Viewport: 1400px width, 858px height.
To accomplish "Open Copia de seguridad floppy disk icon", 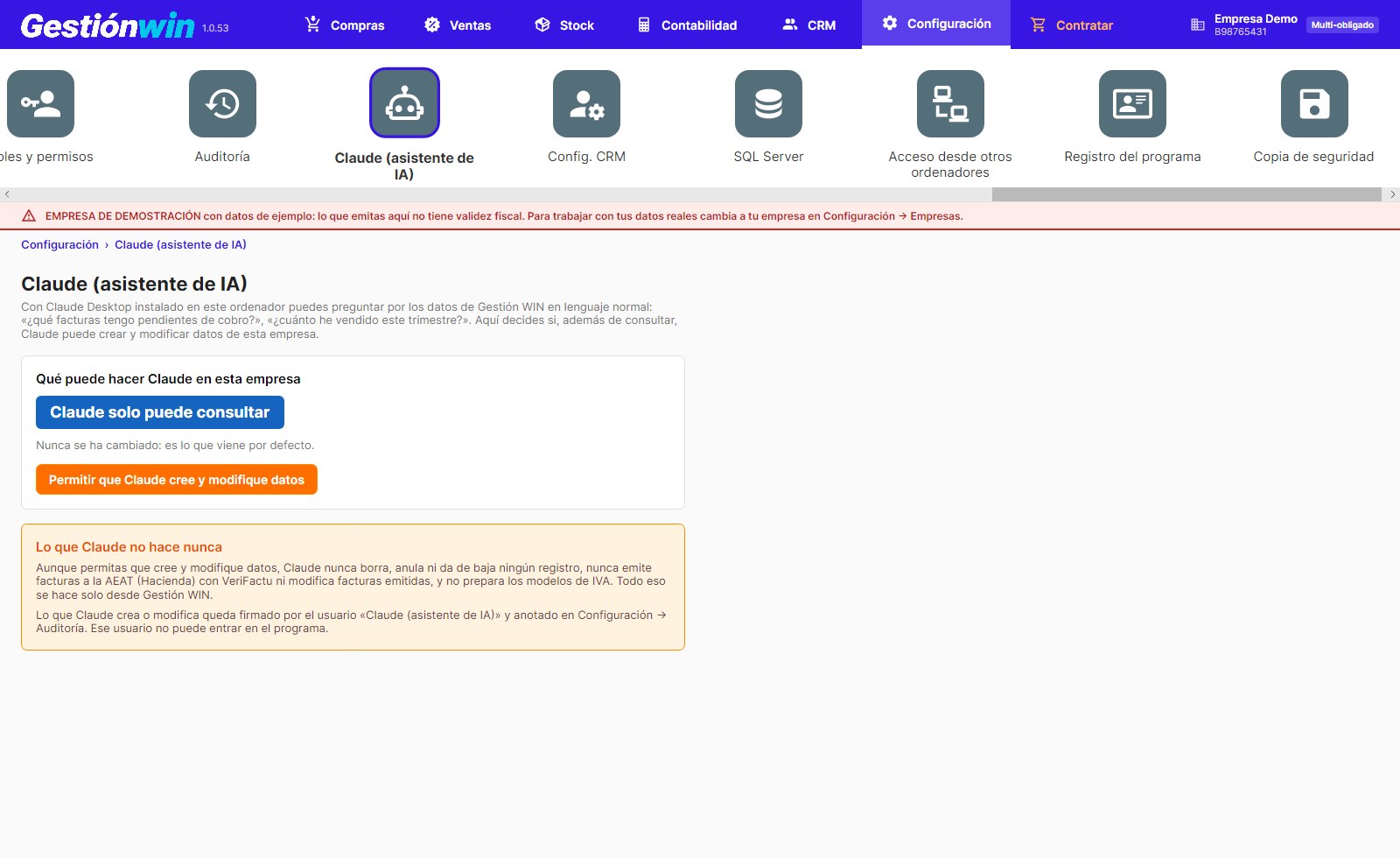I will point(1314,103).
